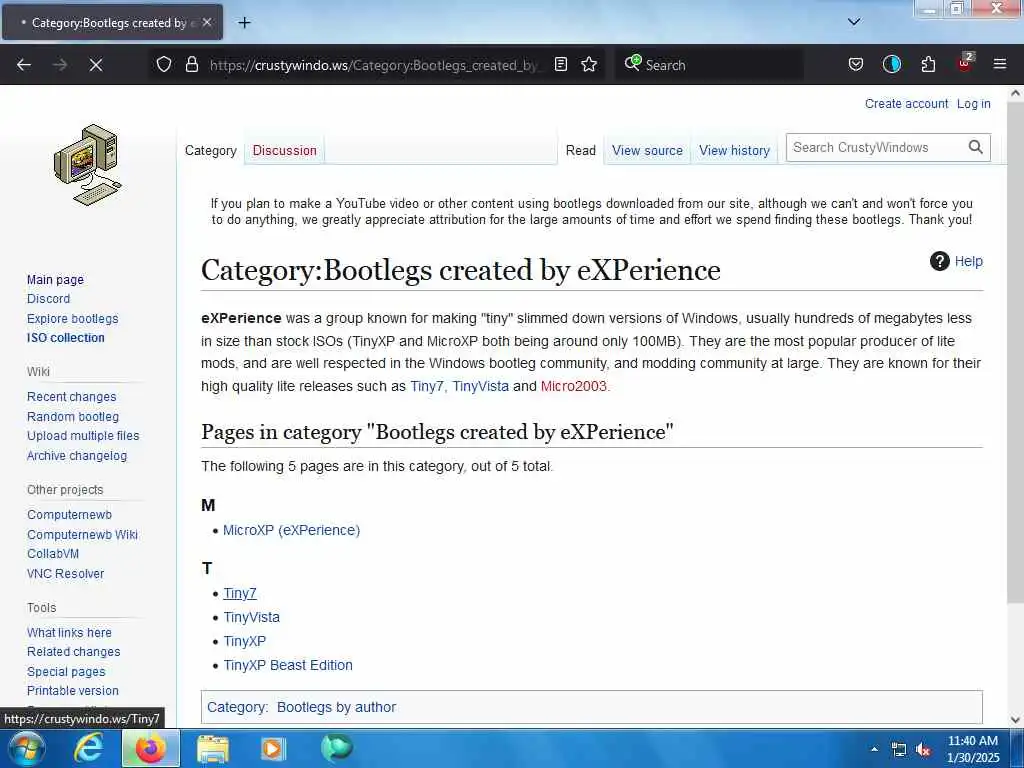Open Archive changelog link
This screenshot has width=1024, height=768.
(x=76, y=456)
